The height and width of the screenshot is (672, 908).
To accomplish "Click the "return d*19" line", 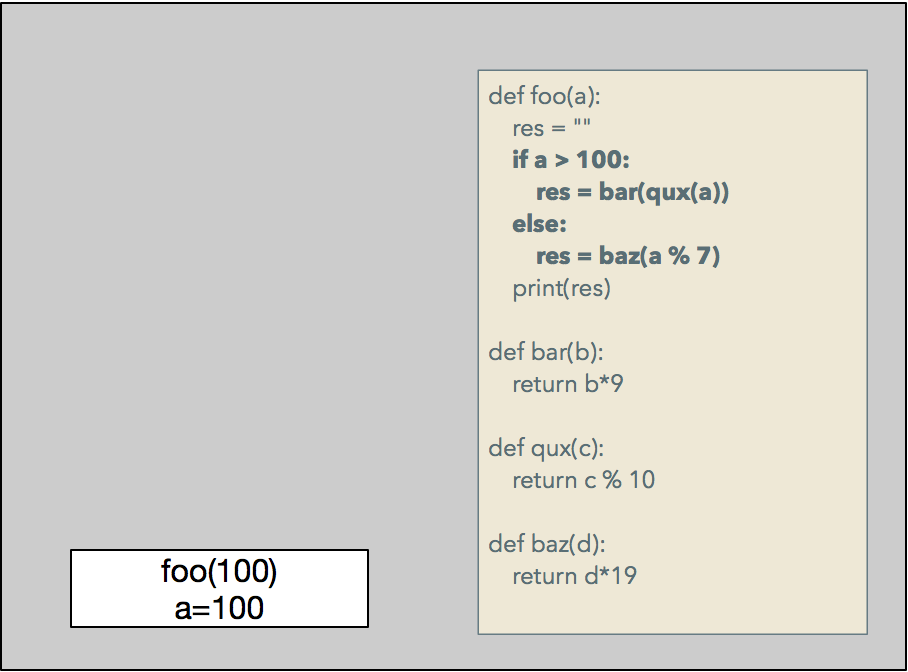I will coord(574,576).
